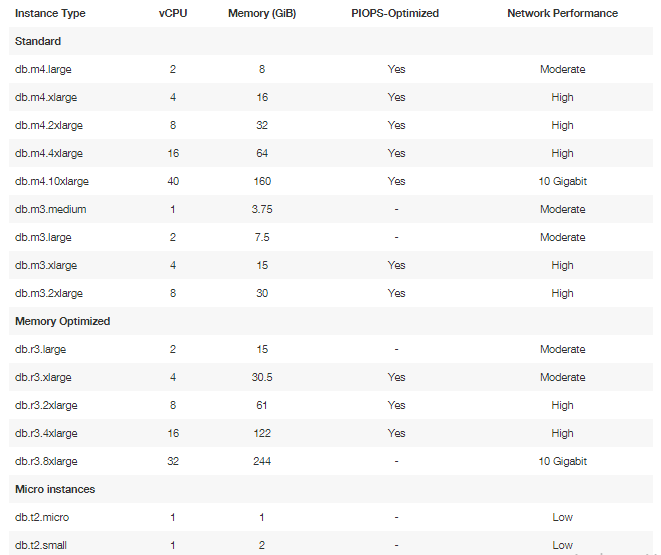
Task: Click the Micro instances section heading
Action: 55,489
